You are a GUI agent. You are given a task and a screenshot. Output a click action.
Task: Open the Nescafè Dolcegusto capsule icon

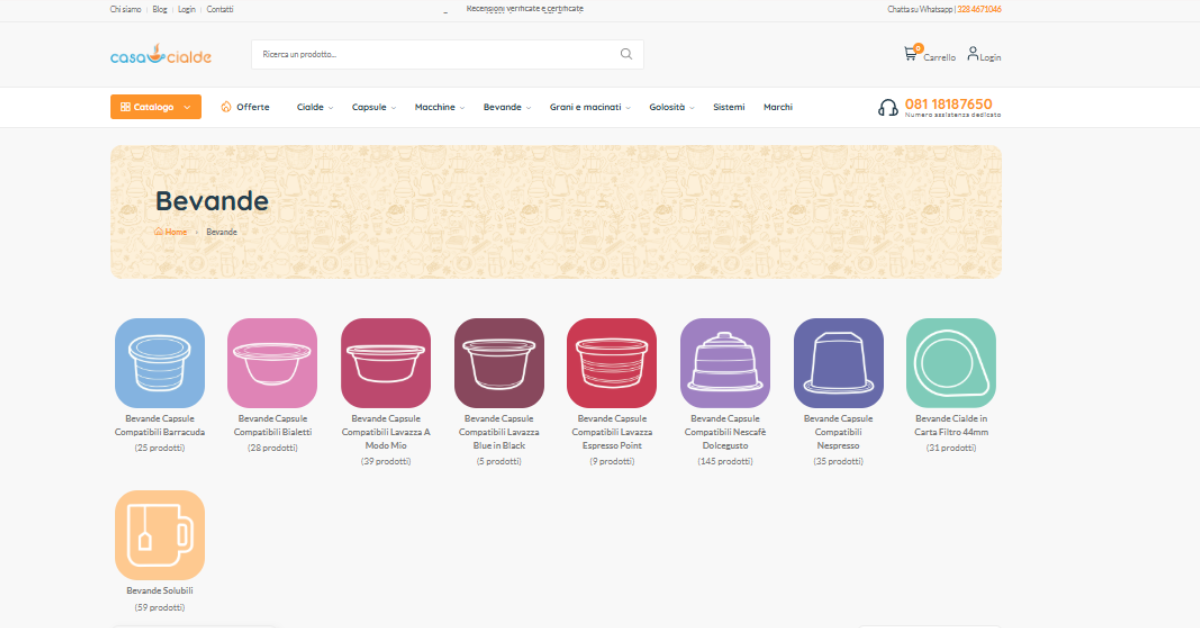(725, 363)
